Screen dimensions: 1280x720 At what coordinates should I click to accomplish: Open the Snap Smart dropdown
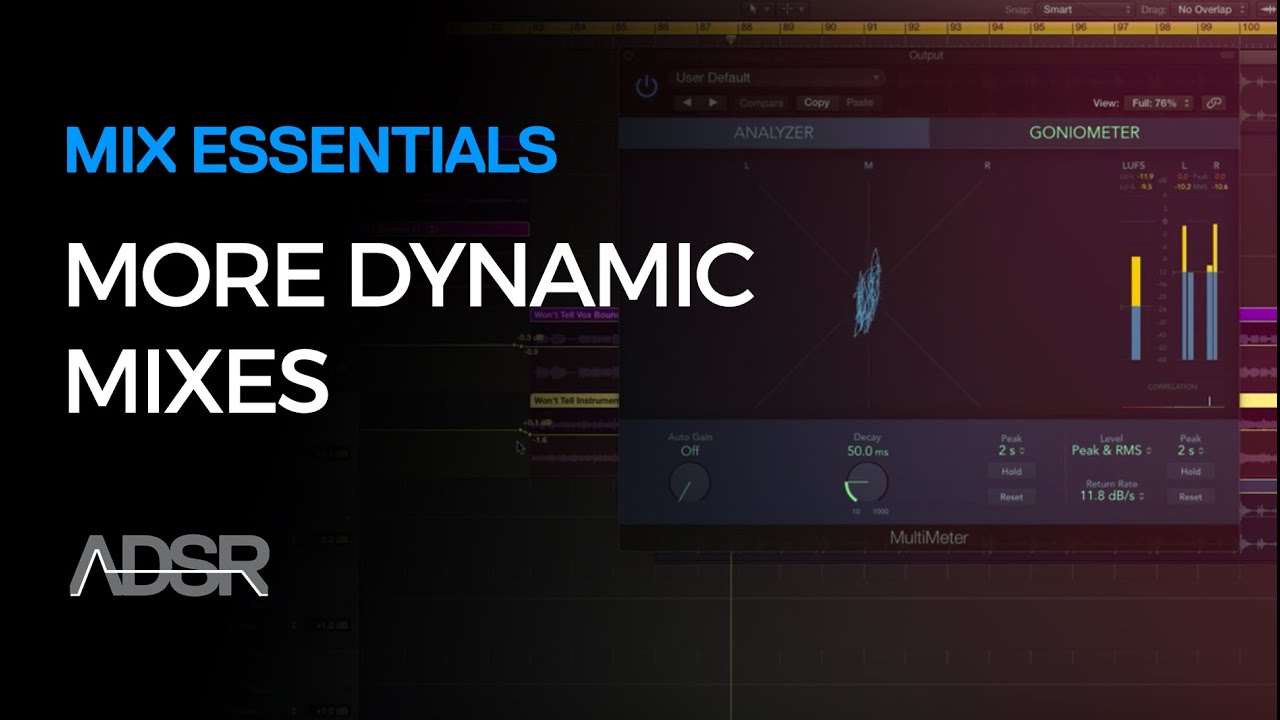(1085, 9)
